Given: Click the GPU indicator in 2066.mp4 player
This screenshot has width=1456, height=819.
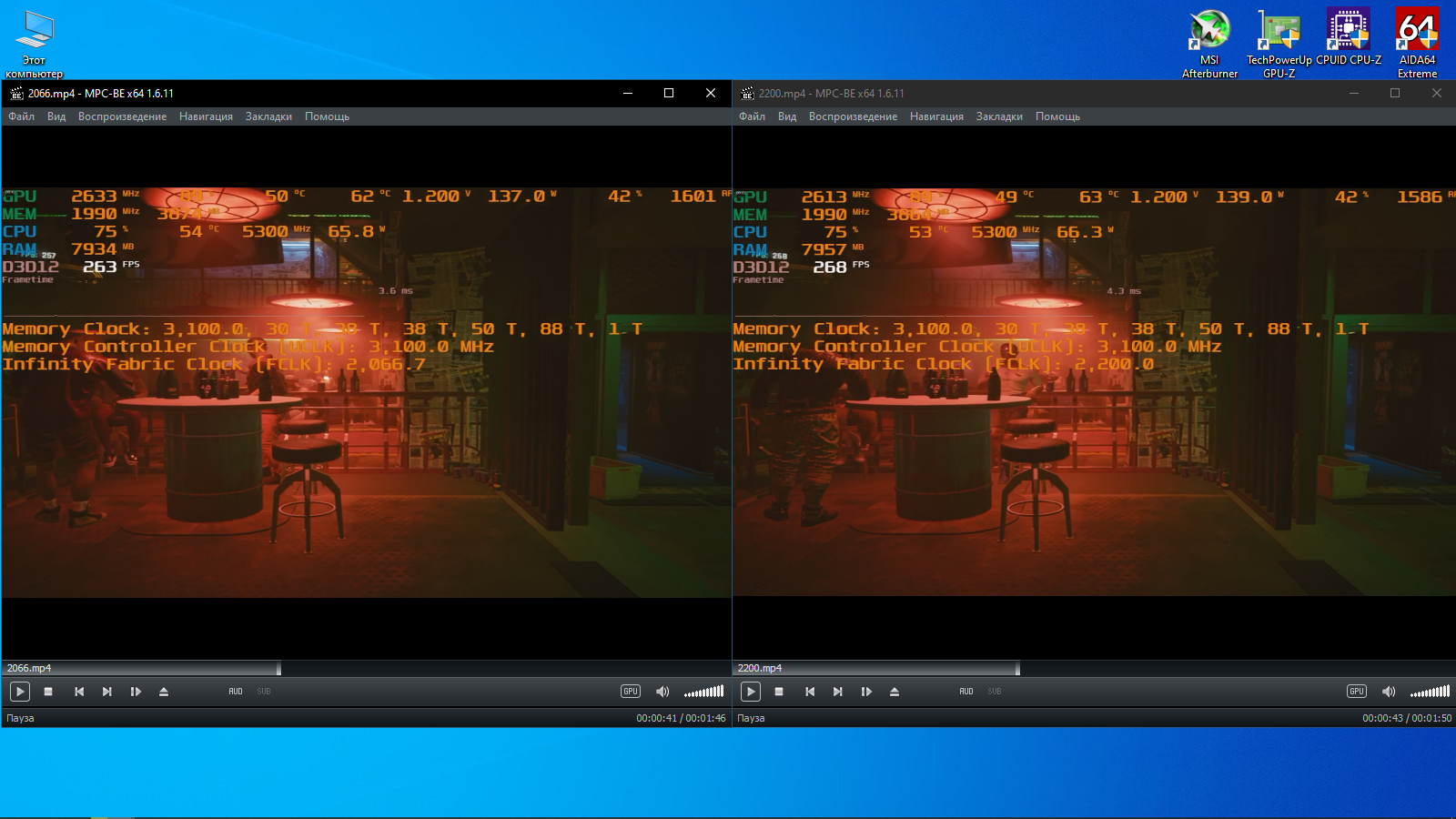Looking at the screenshot, I should click(x=631, y=692).
